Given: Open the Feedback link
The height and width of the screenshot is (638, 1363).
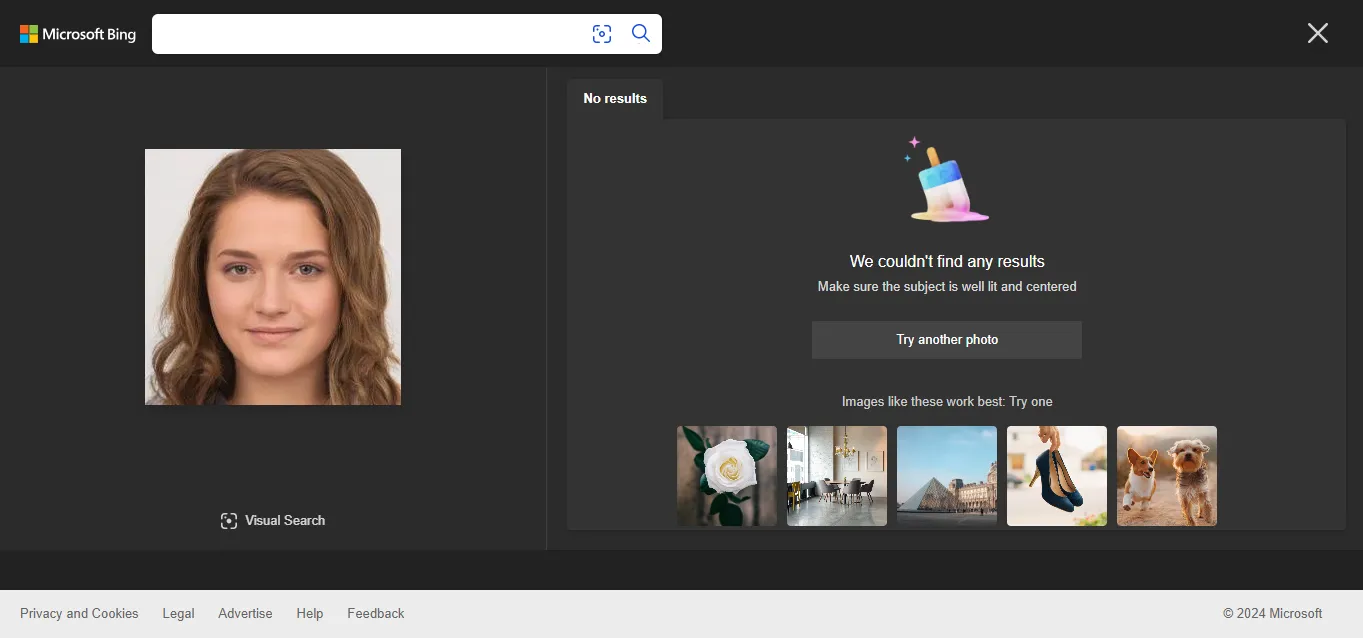Looking at the screenshot, I should coord(375,613).
